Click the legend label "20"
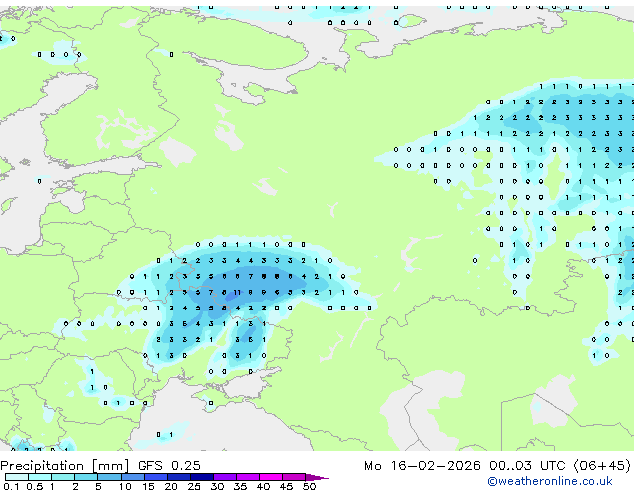Image resolution: width=634 pixels, height=490 pixels. (171, 486)
